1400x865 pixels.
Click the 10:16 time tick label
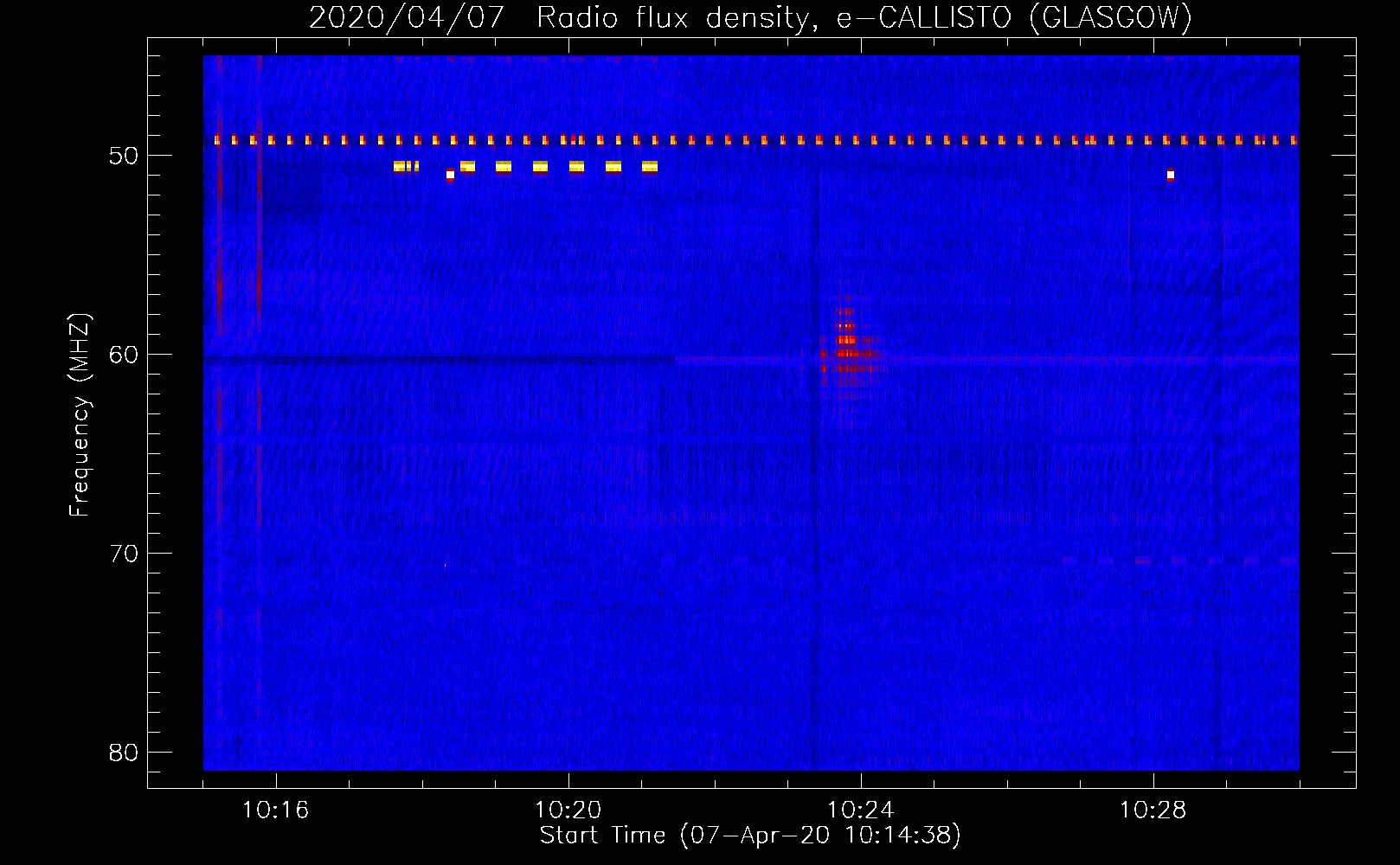click(x=276, y=811)
